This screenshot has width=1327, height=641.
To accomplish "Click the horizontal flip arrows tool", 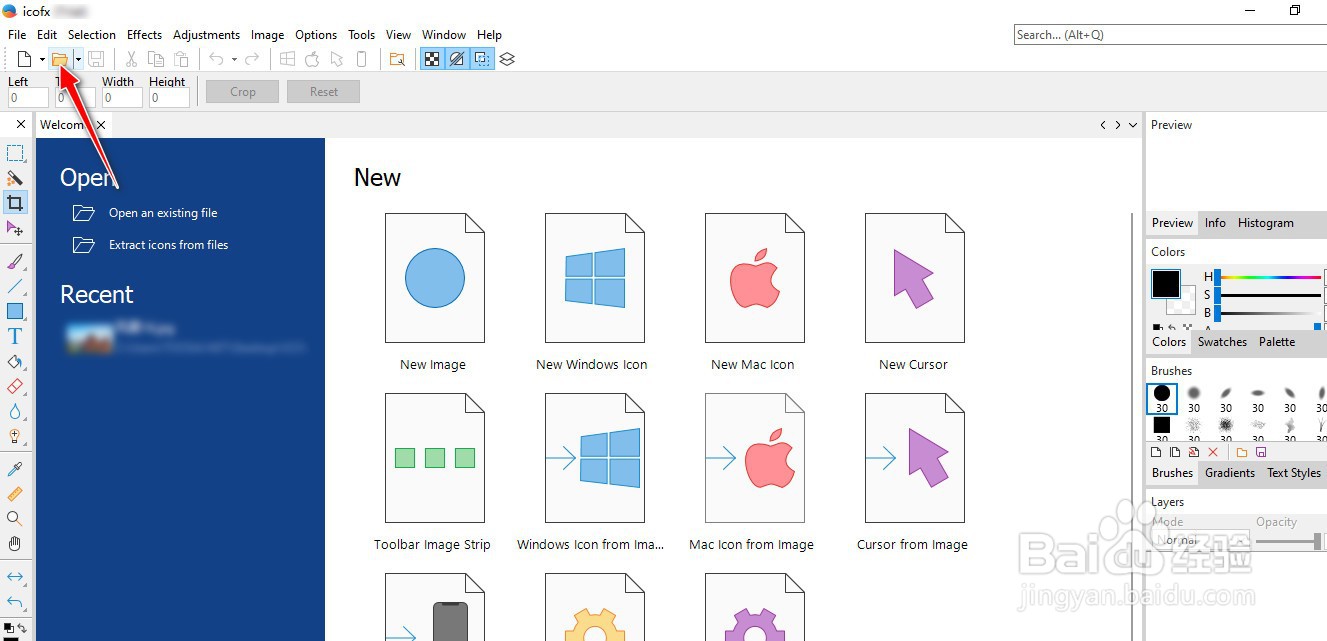I will (x=15, y=577).
